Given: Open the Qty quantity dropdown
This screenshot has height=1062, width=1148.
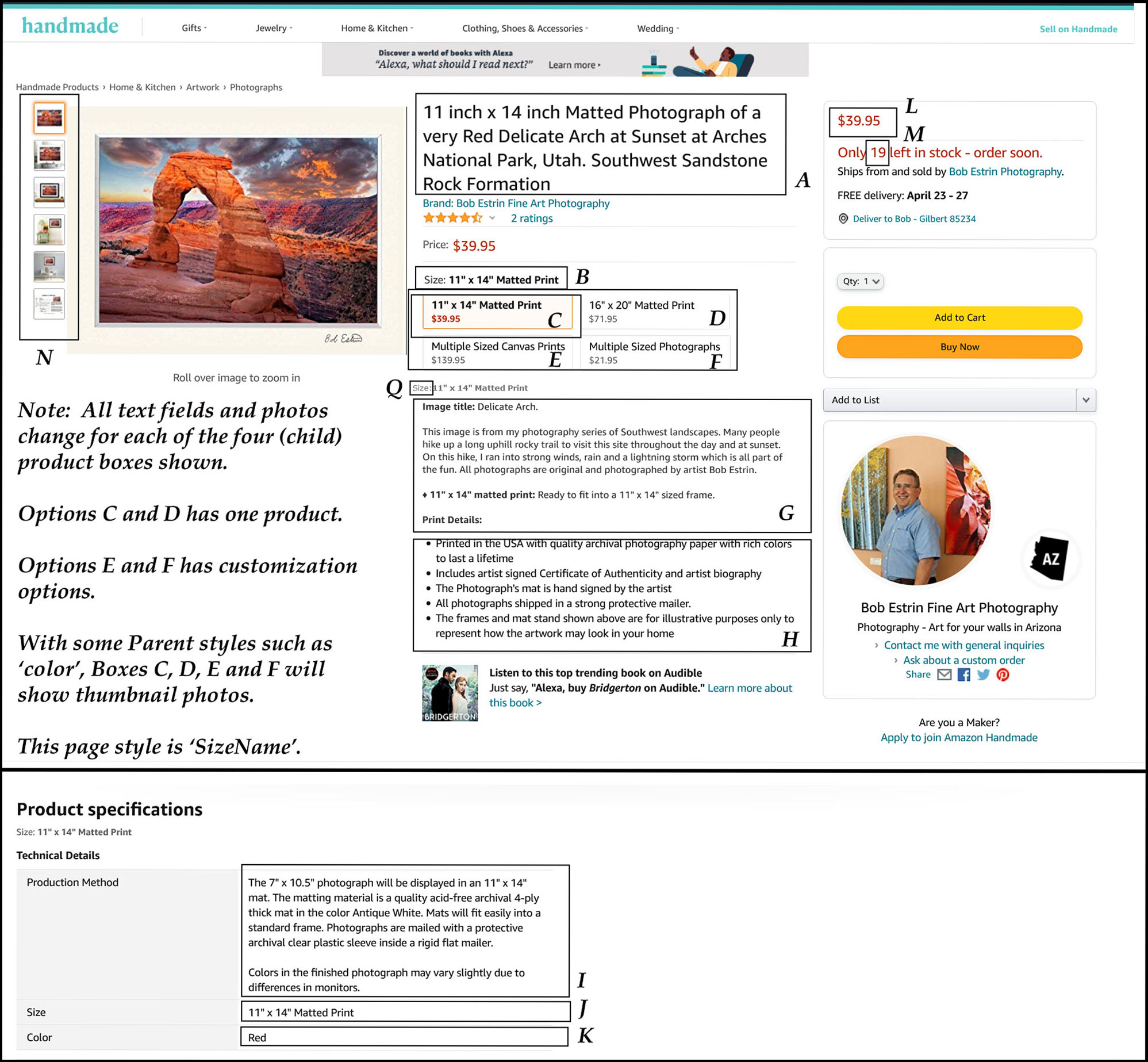Looking at the screenshot, I should tap(860, 281).
